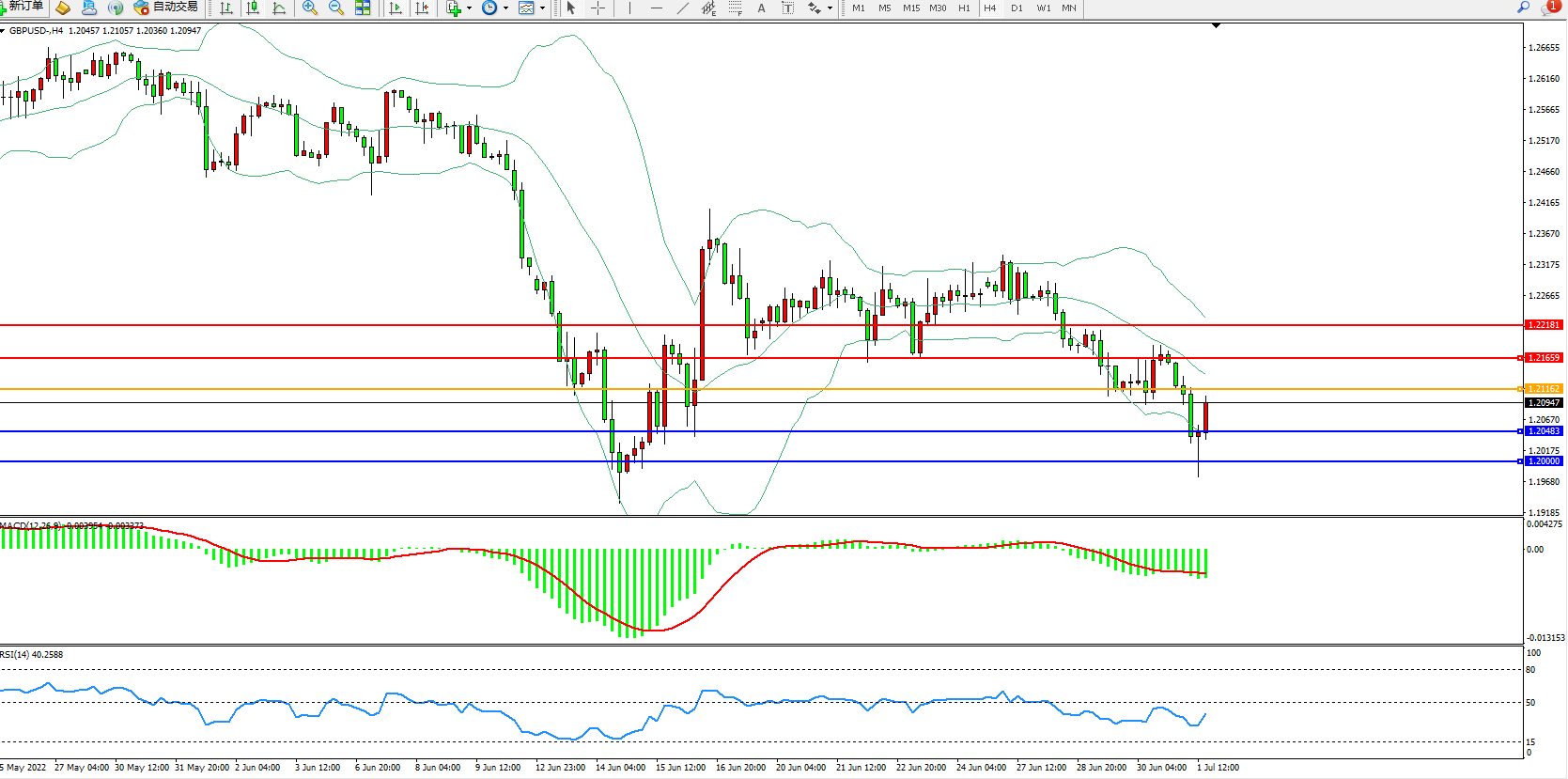Open the periodicity clock dropdown arrow
Viewport: 1568px width, 779px height.
click(x=505, y=8)
